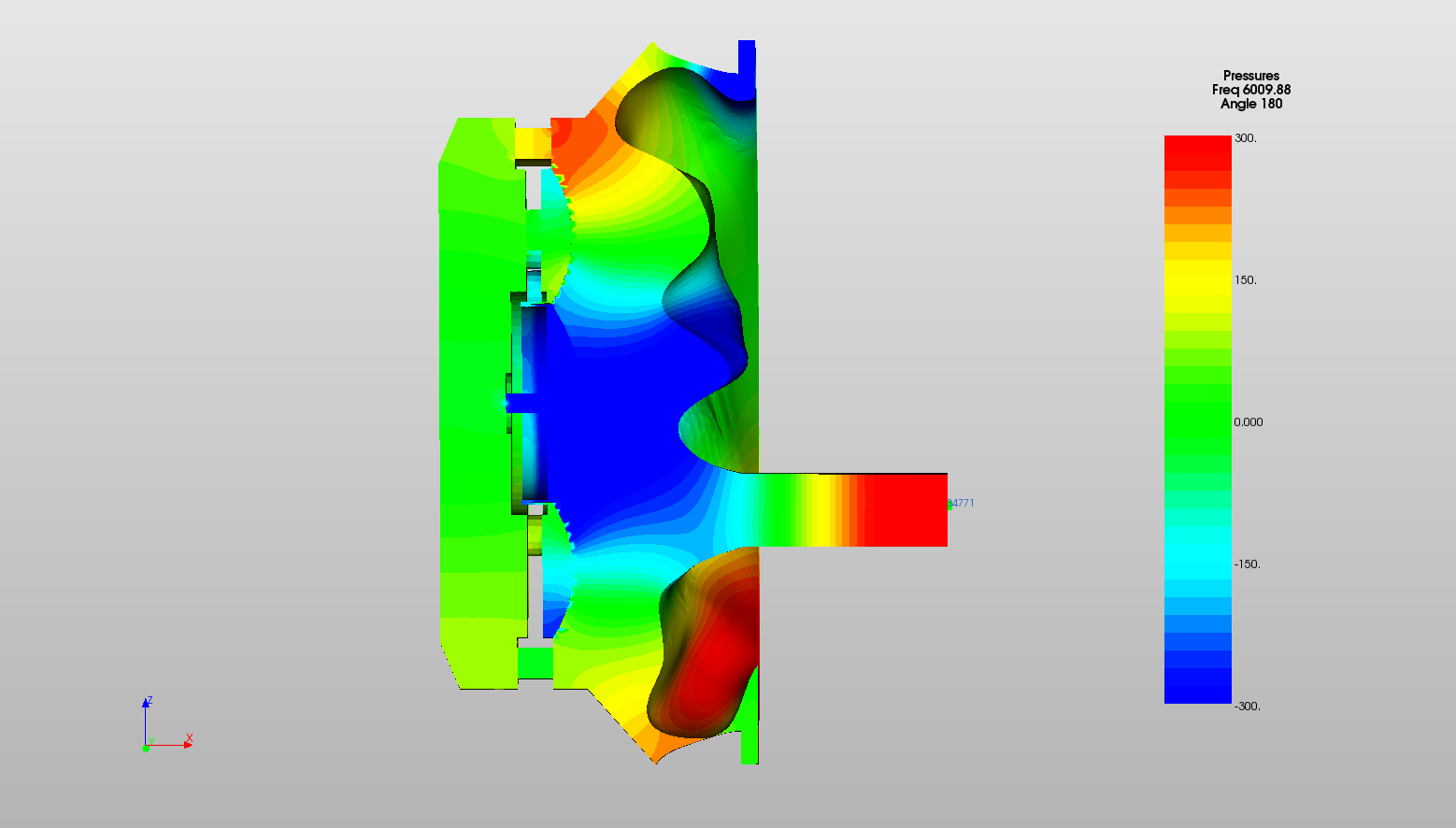1456x828 pixels.
Task: Click the blue Z axis arrow
Action: [146, 704]
